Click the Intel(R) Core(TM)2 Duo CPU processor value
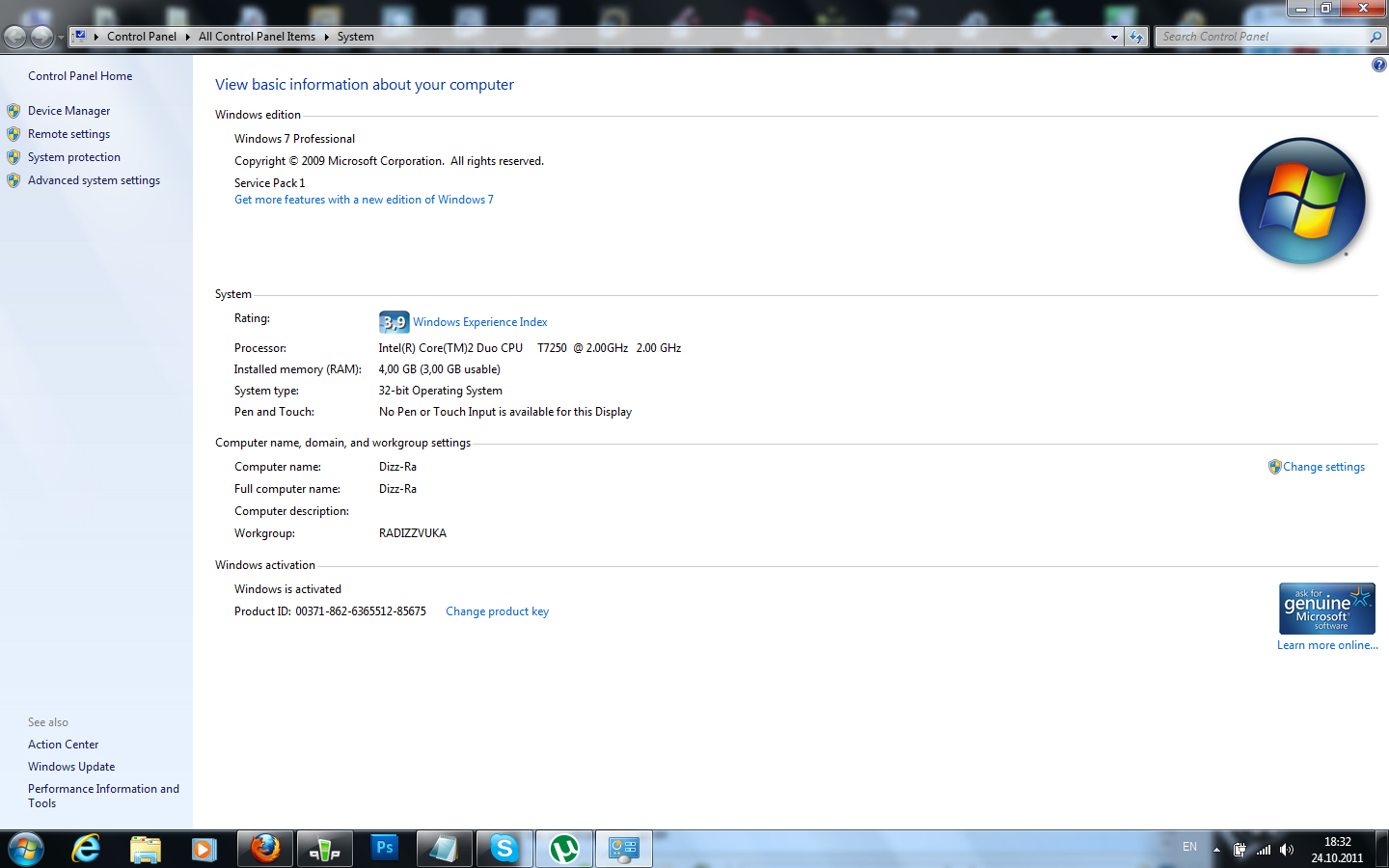This screenshot has width=1389, height=868. click(530, 348)
